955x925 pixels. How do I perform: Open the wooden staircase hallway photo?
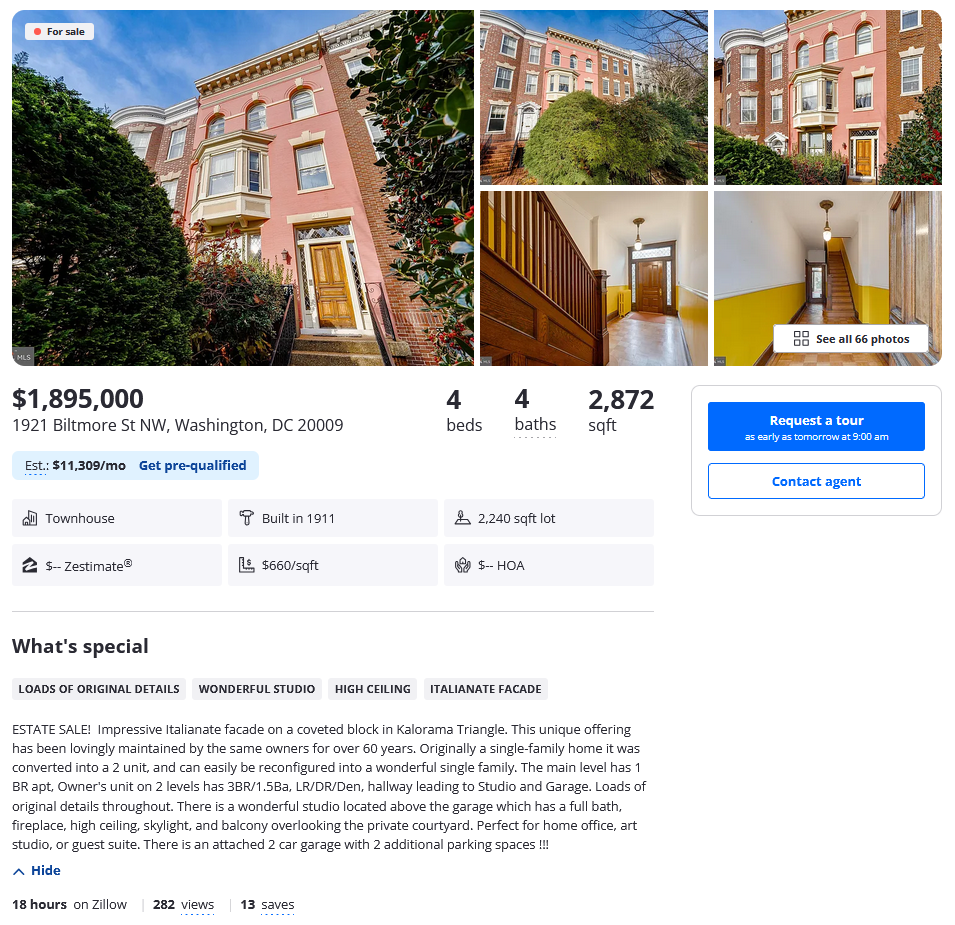point(594,278)
